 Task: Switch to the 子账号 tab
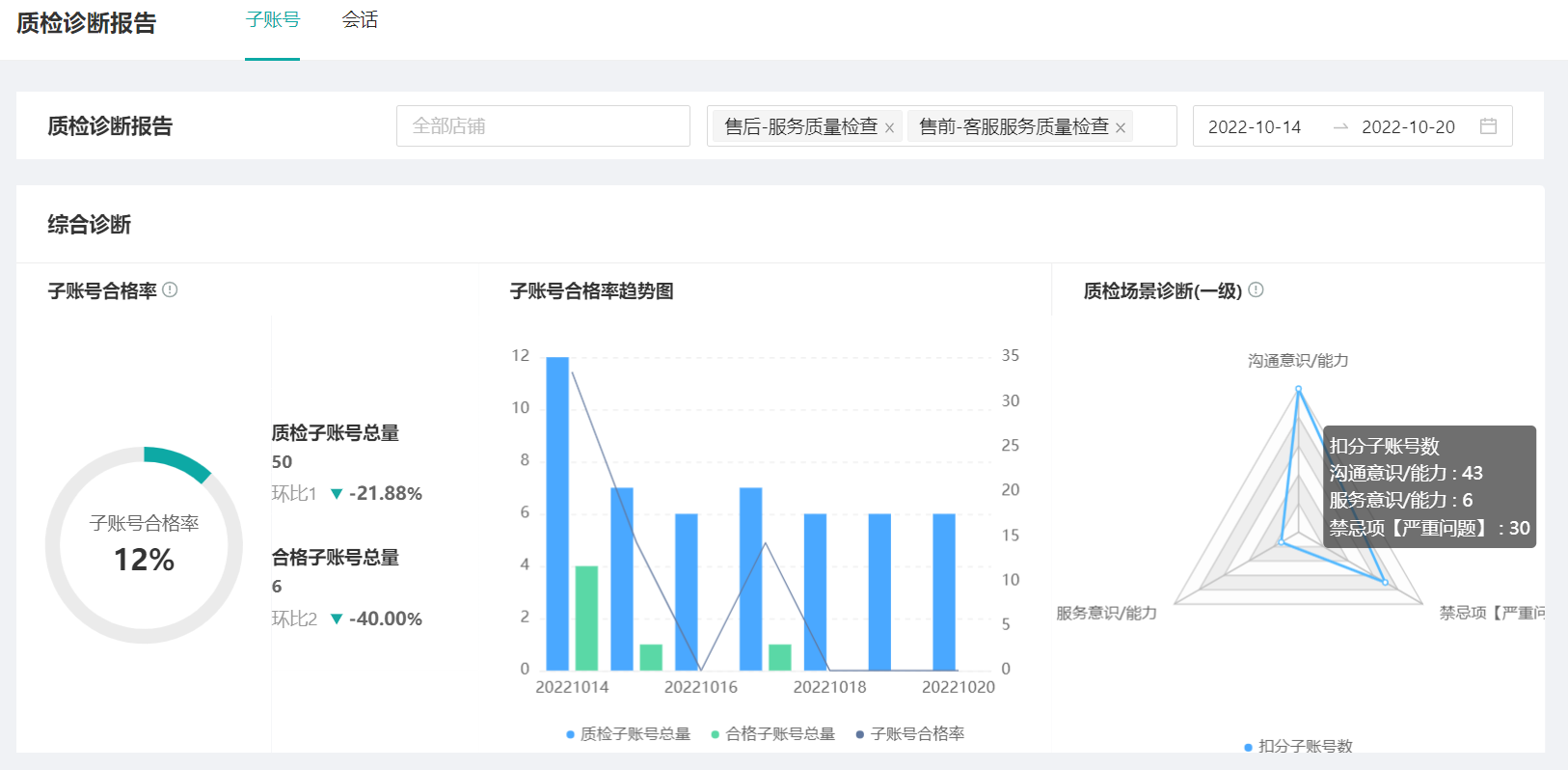pos(272,20)
